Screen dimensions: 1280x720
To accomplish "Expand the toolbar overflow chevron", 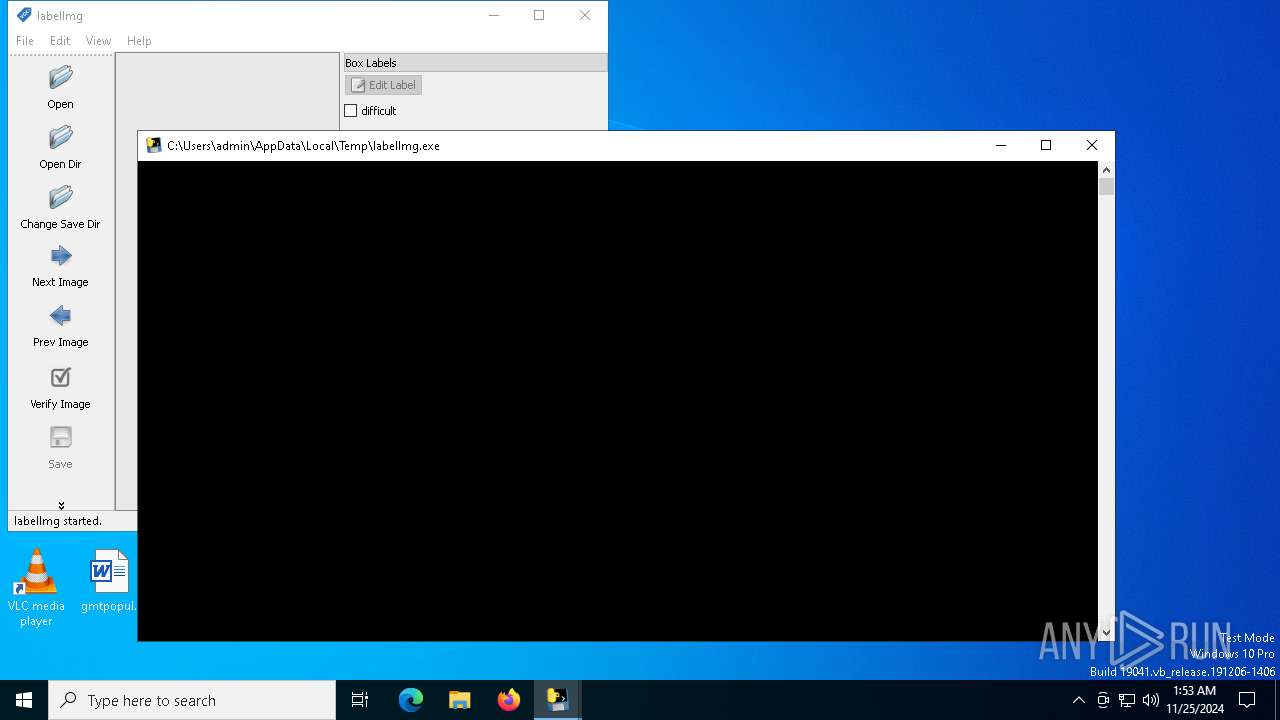I will 61,505.
